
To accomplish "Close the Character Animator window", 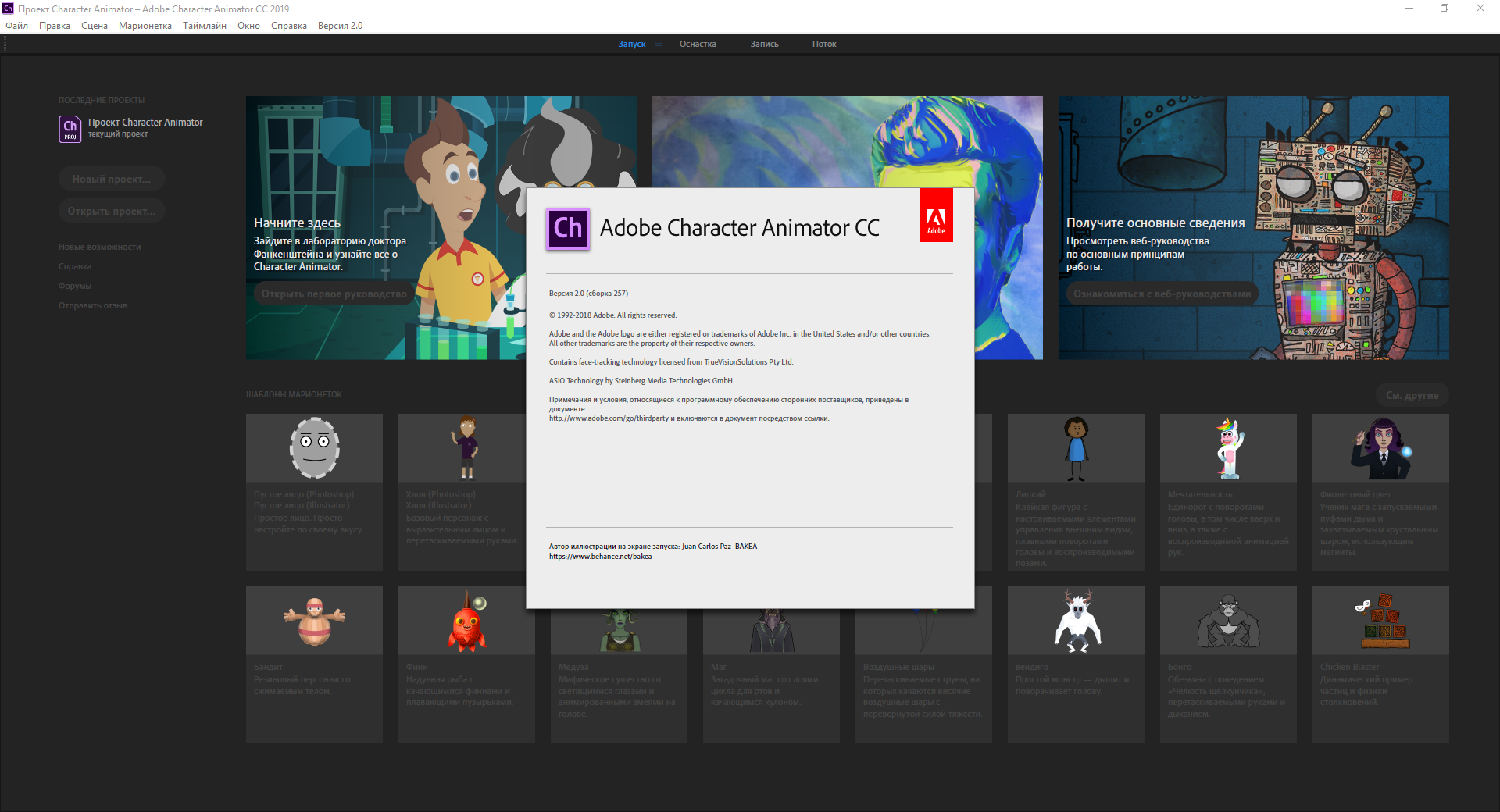I will [x=1480, y=9].
